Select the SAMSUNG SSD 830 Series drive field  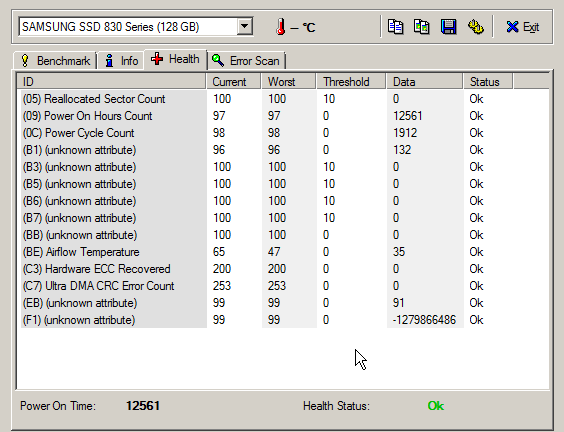(136, 27)
